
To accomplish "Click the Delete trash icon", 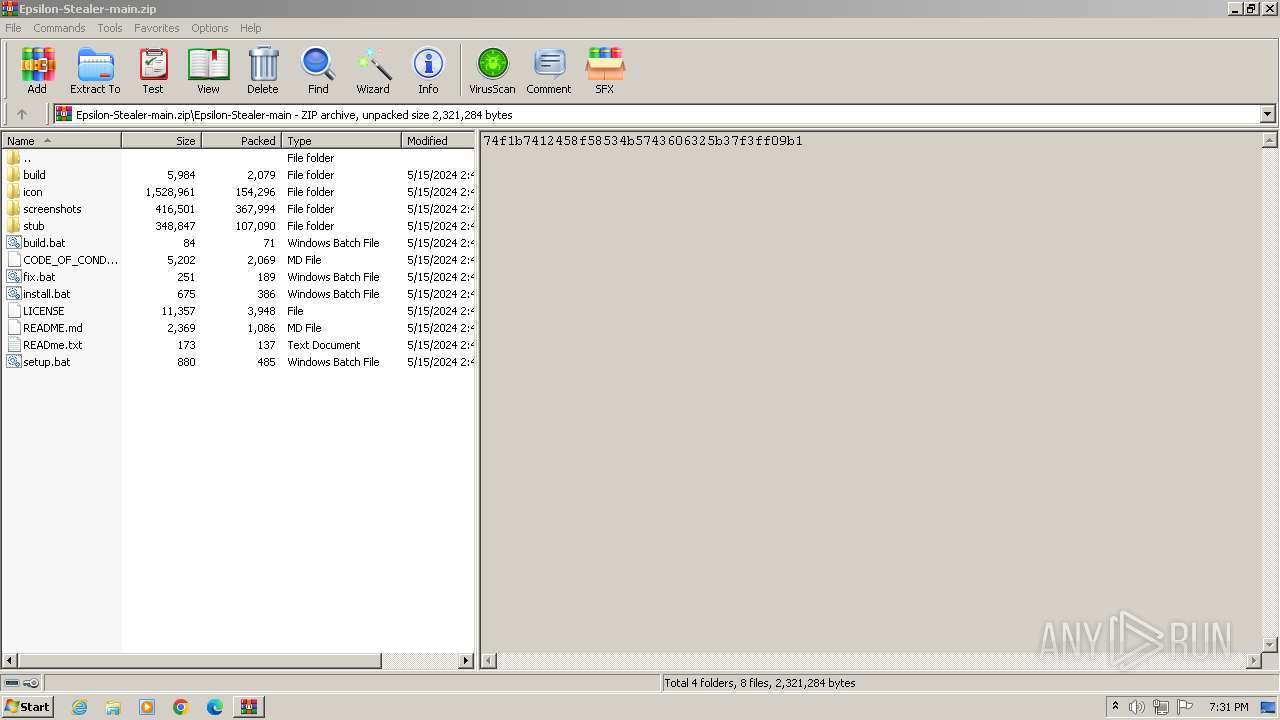I will [x=263, y=70].
